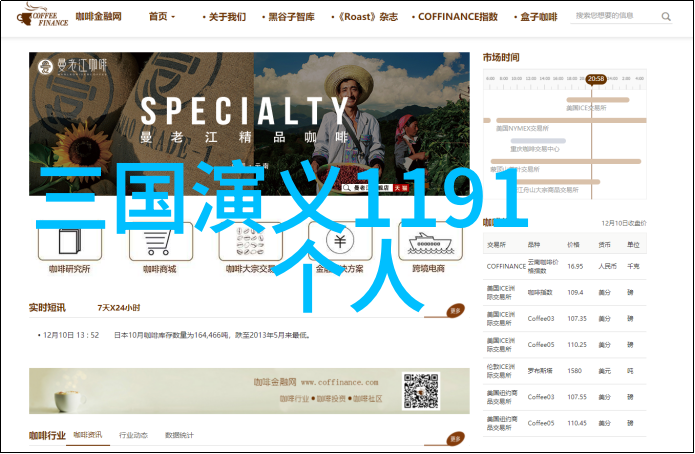Click the QR code in the ad banner
The width and height of the screenshot is (695, 454).
421,391
